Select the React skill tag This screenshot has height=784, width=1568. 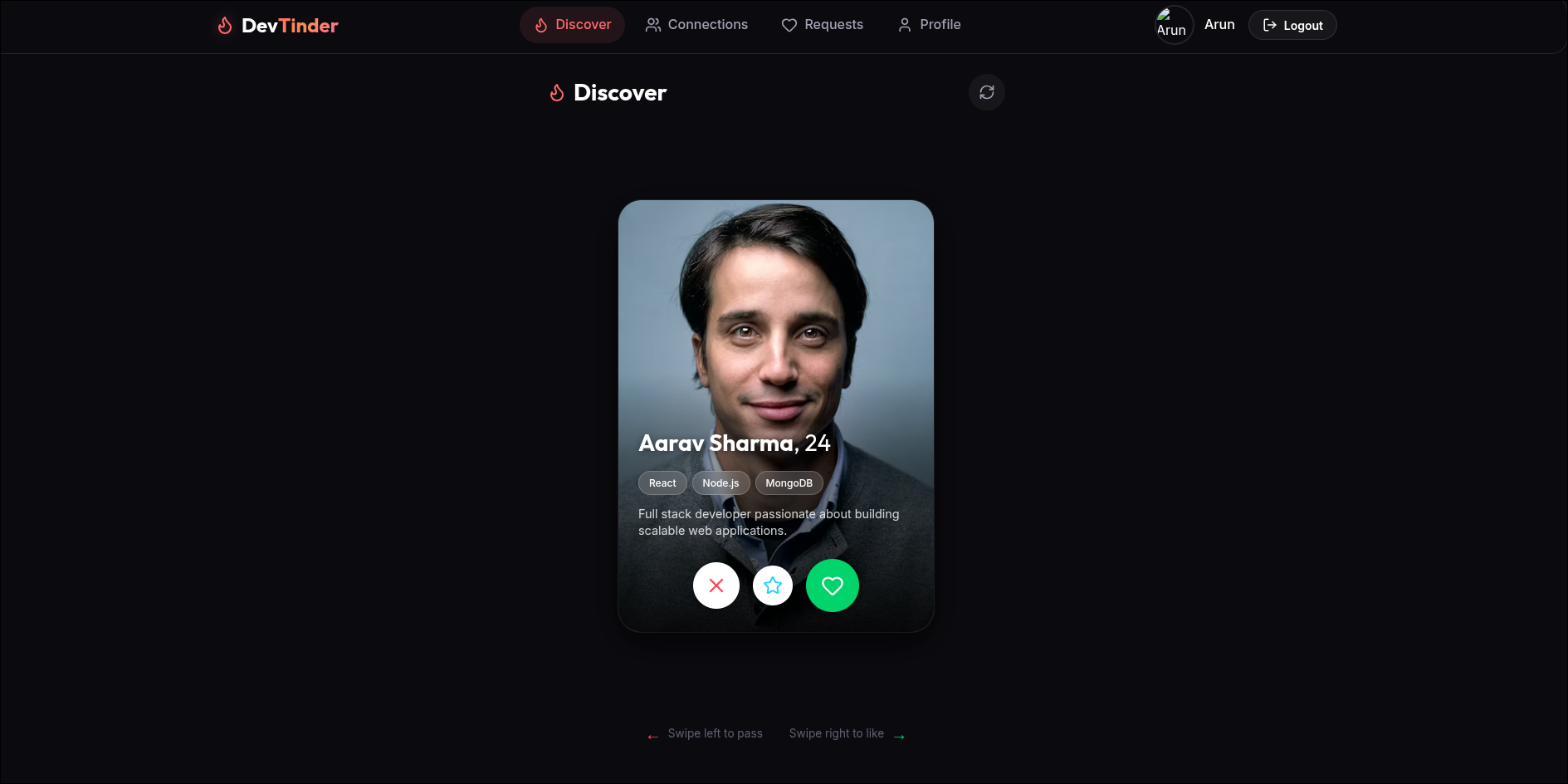point(662,483)
